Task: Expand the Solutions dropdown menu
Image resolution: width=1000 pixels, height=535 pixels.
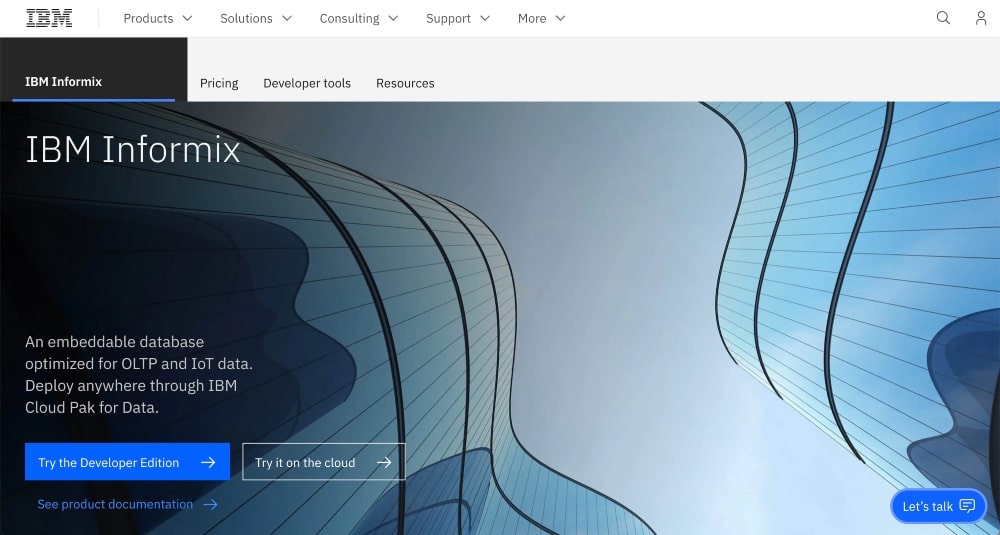Action: click(258, 18)
